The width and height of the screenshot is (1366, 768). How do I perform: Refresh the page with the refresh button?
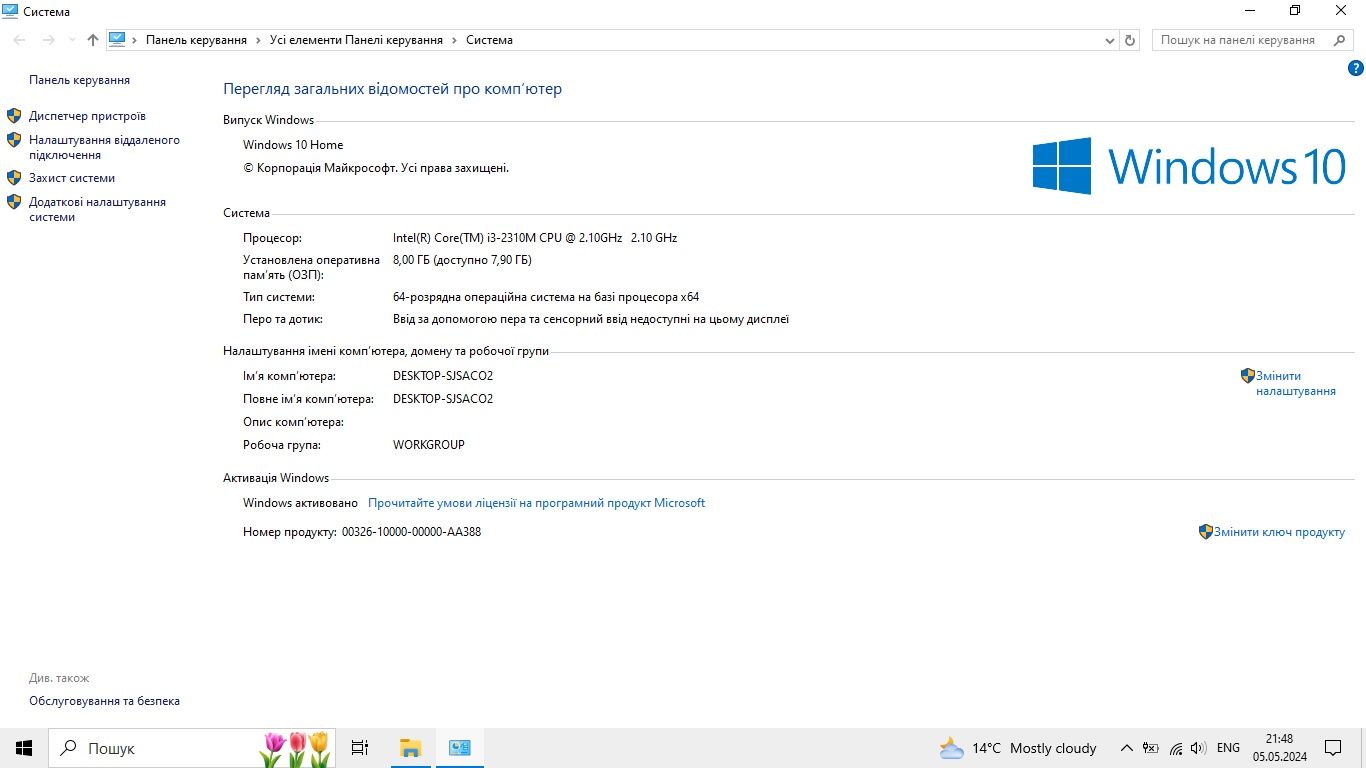coord(1131,40)
